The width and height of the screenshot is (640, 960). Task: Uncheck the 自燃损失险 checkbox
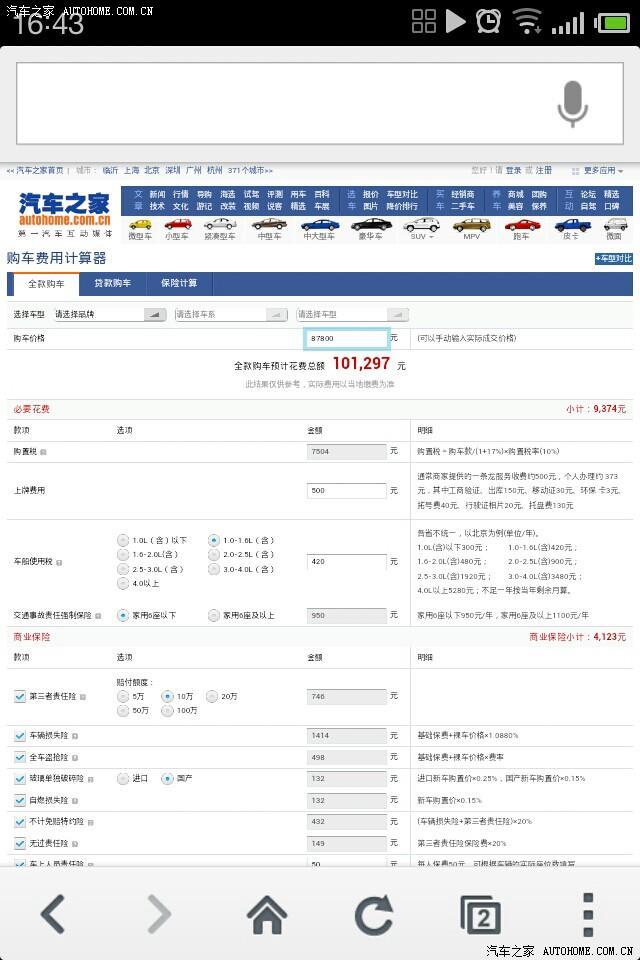pos(20,801)
